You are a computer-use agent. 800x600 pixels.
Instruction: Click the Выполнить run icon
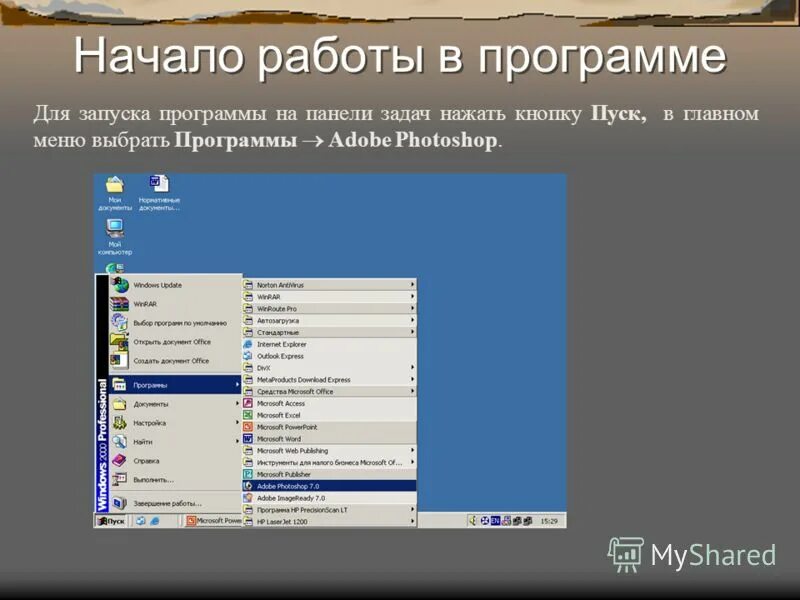click(x=119, y=480)
